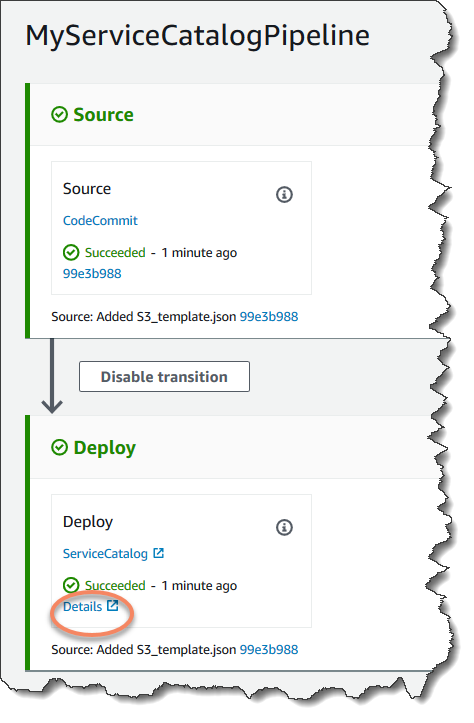Click Succeeded check icon in Source action

[x=71, y=253]
